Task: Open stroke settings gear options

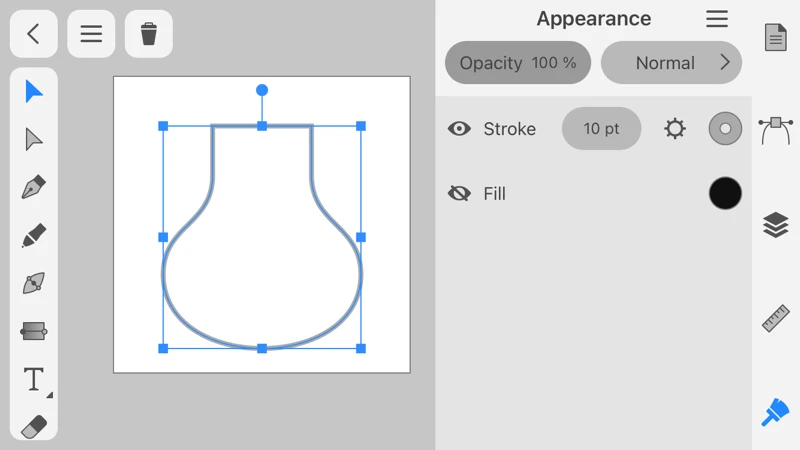Action: click(x=675, y=129)
